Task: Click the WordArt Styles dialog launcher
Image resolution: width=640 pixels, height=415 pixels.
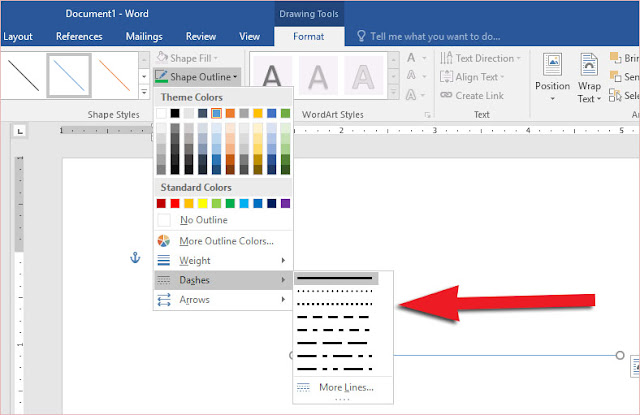Action: pos(427,115)
